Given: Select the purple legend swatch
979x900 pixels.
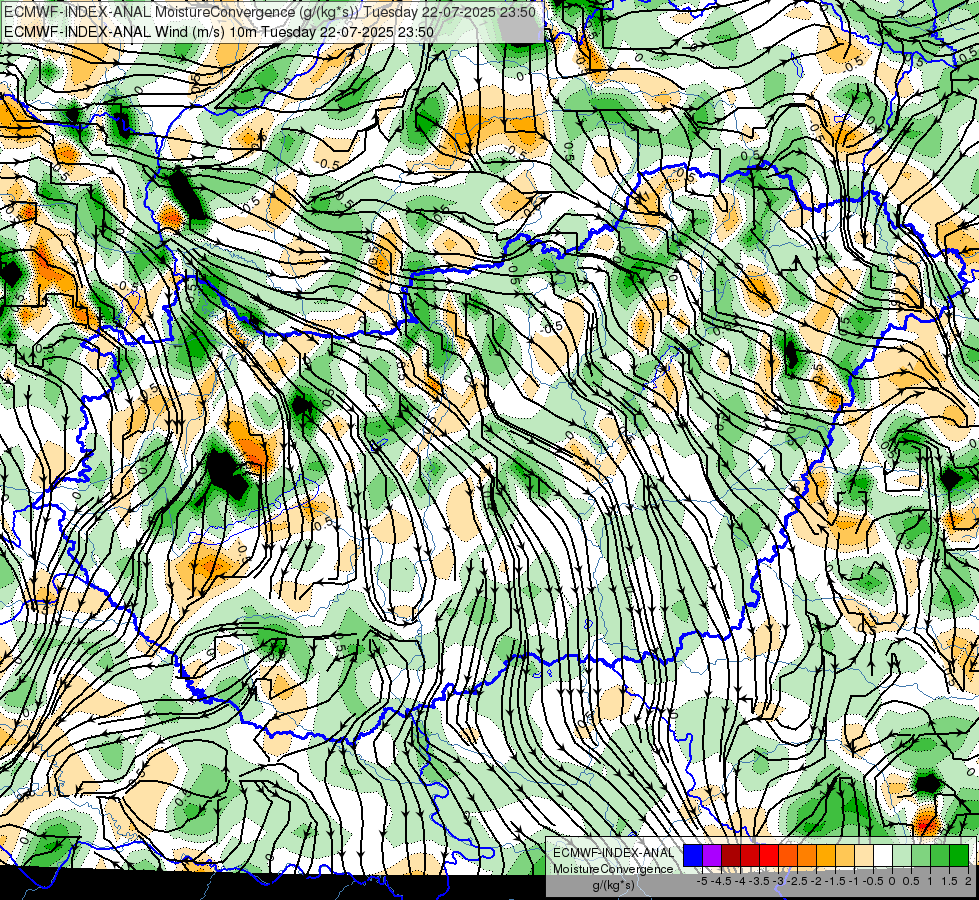Looking at the screenshot, I should (x=712, y=855).
